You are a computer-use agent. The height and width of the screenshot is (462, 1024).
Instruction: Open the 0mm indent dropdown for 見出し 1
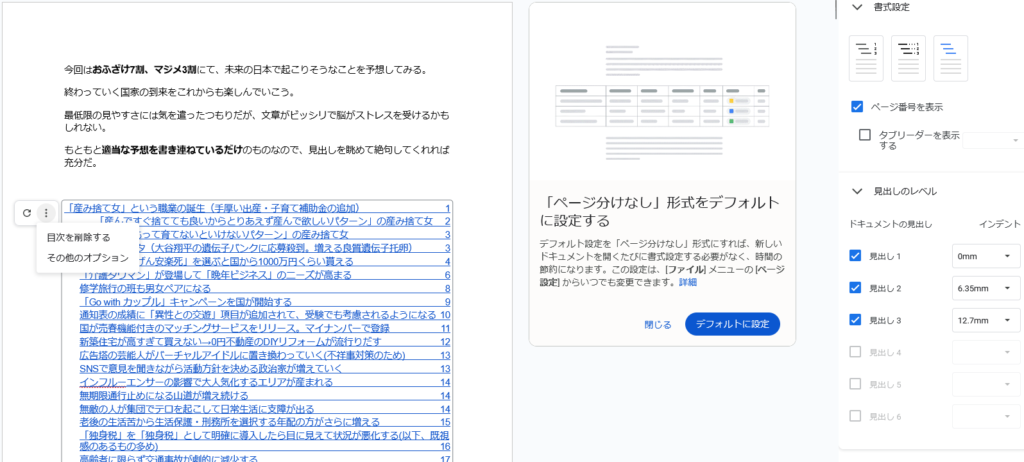[x=985, y=256]
